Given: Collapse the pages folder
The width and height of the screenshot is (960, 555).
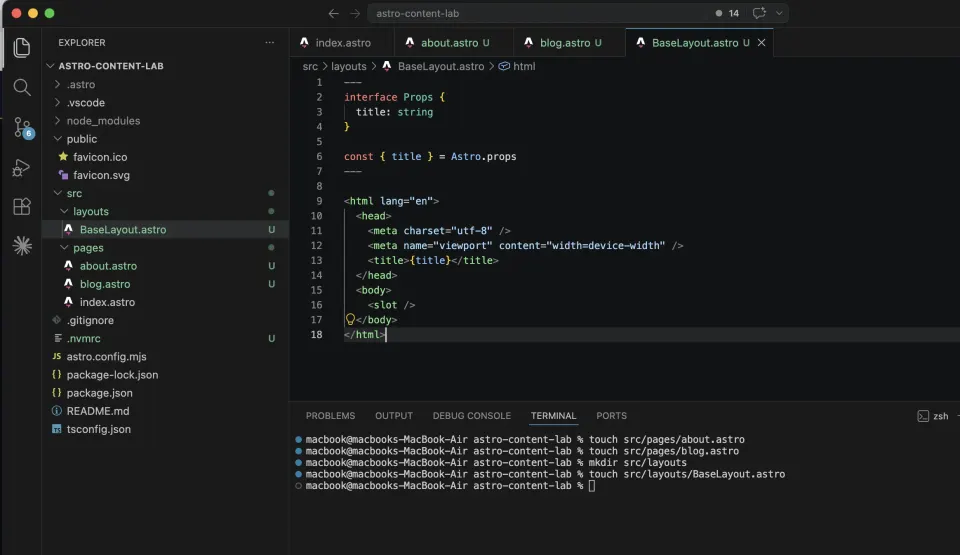Looking at the screenshot, I should point(64,247).
